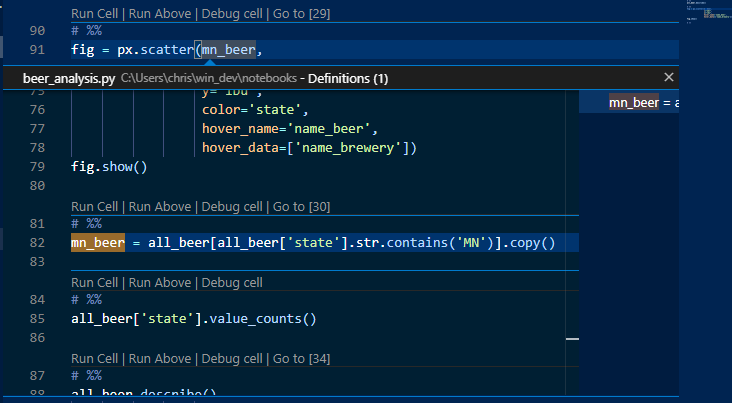Go to [30] code lens link
Screen dimensions: 732x403
pos(301,206)
